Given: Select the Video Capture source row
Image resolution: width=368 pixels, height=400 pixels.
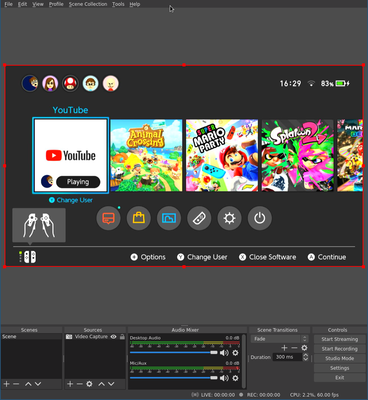Looking at the screenshot, I should 95,337.
